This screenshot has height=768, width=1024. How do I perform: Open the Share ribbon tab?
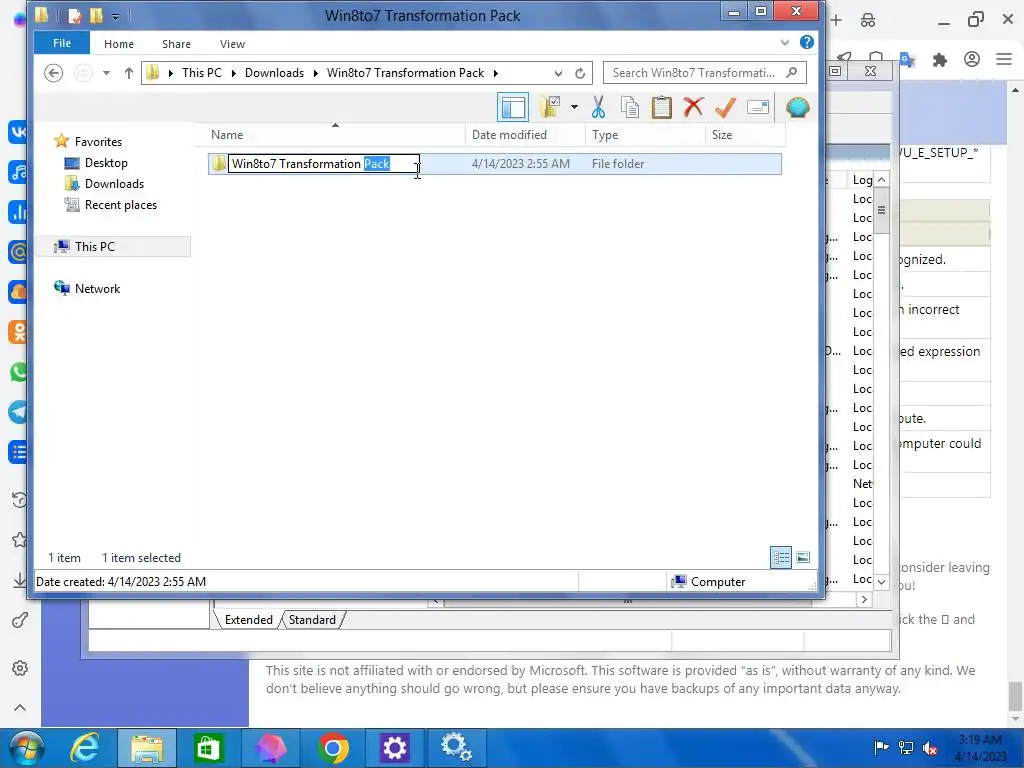[176, 44]
